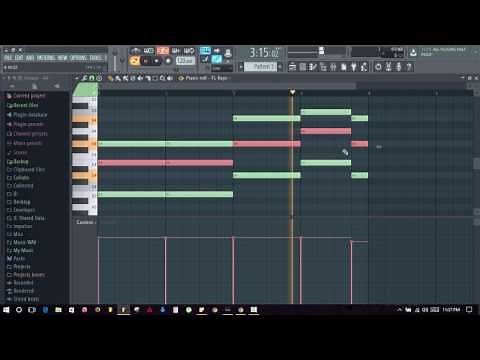Expand the Recent files browser folder
480x360 pixels.
click(x=22, y=105)
